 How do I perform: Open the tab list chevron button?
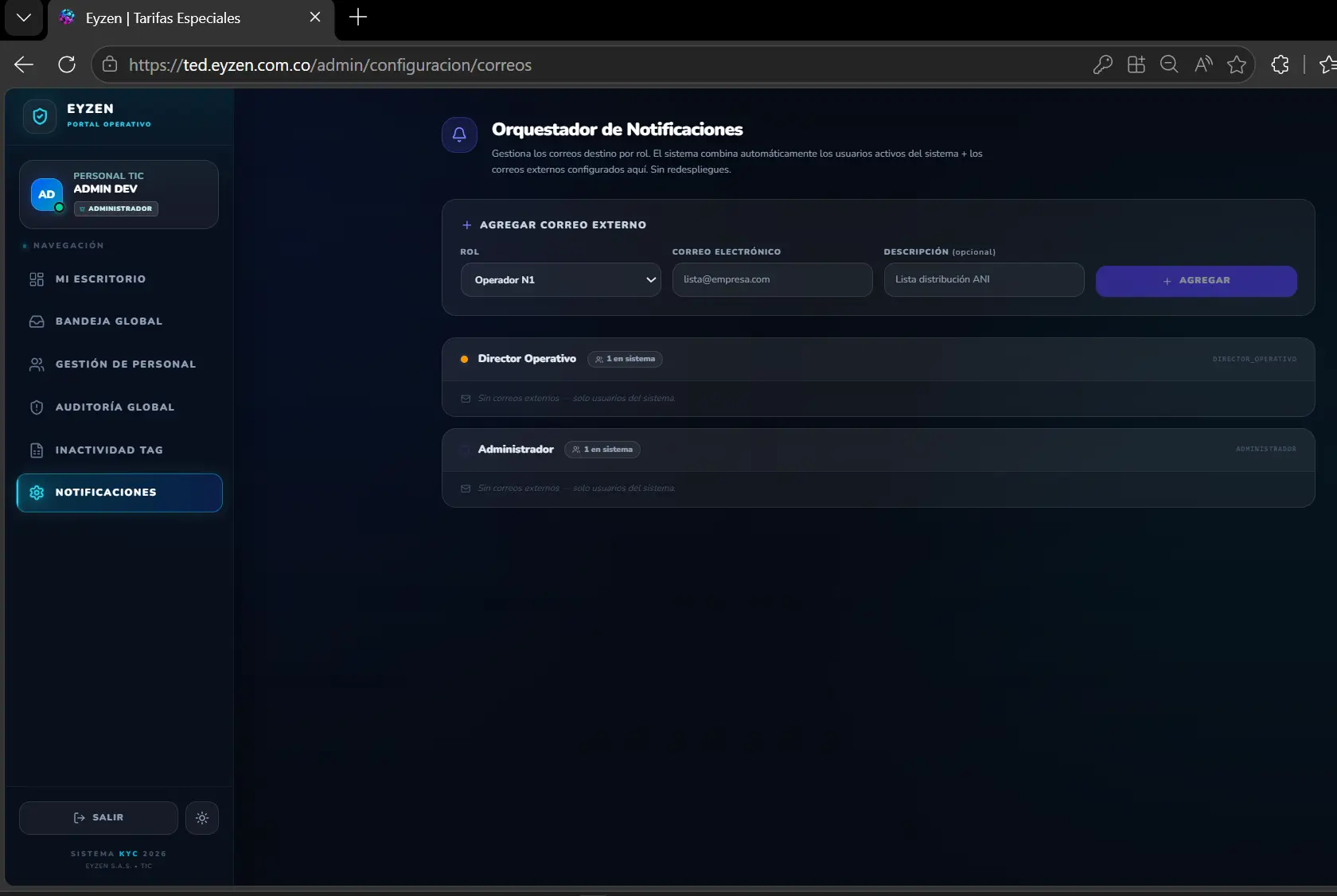click(24, 18)
